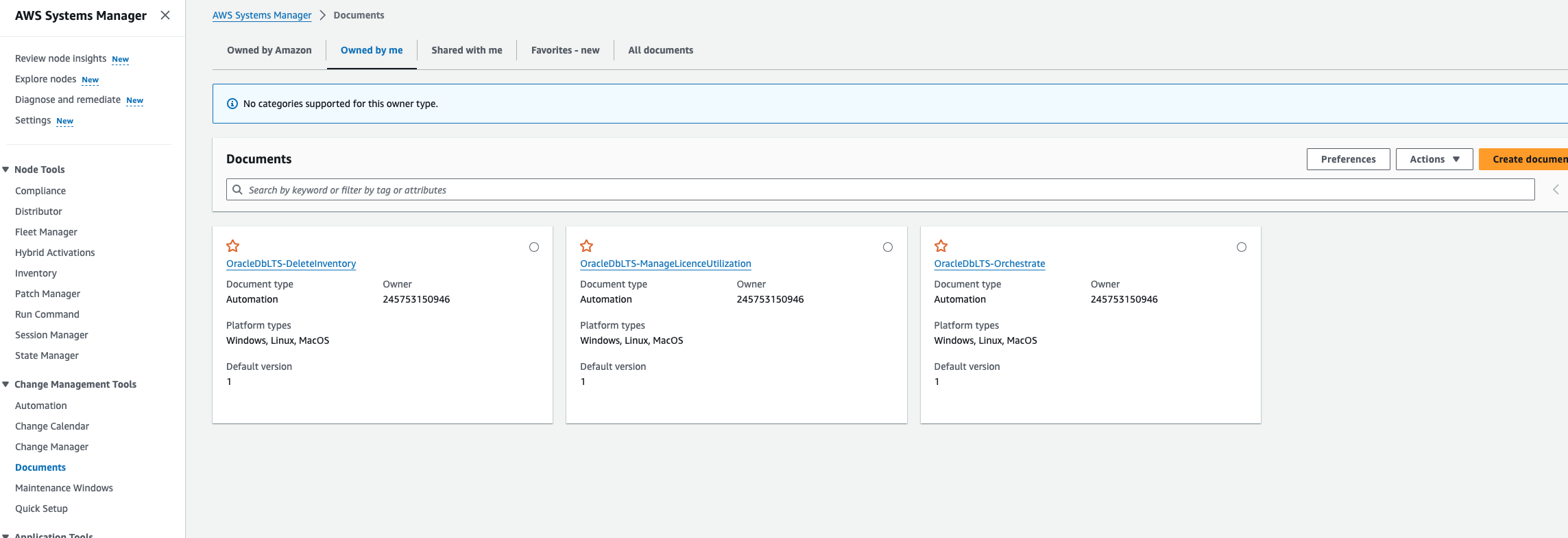The height and width of the screenshot is (538, 1568).
Task: Open Settings in the sidebar
Action: pos(33,120)
